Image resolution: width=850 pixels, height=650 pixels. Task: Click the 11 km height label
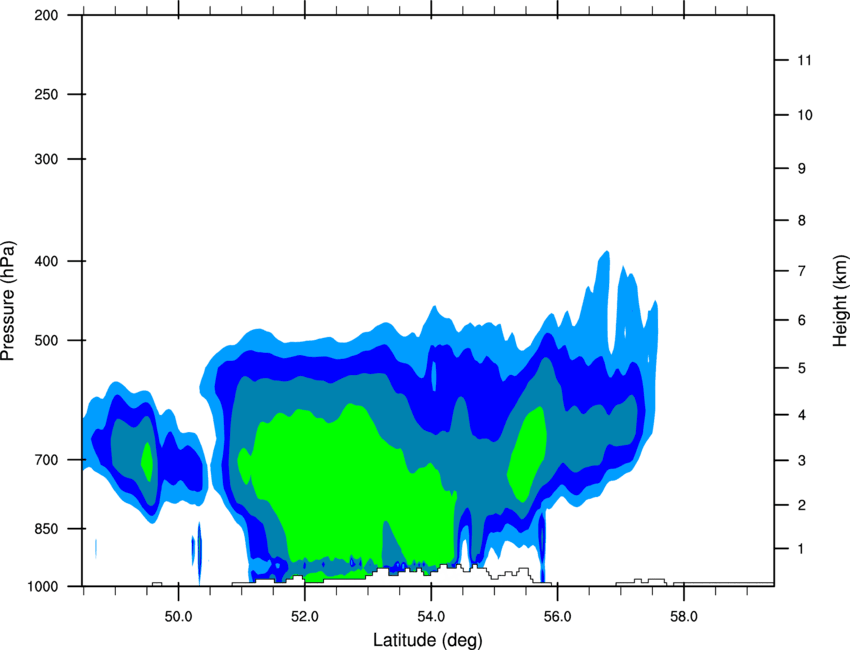coord(805,60)
